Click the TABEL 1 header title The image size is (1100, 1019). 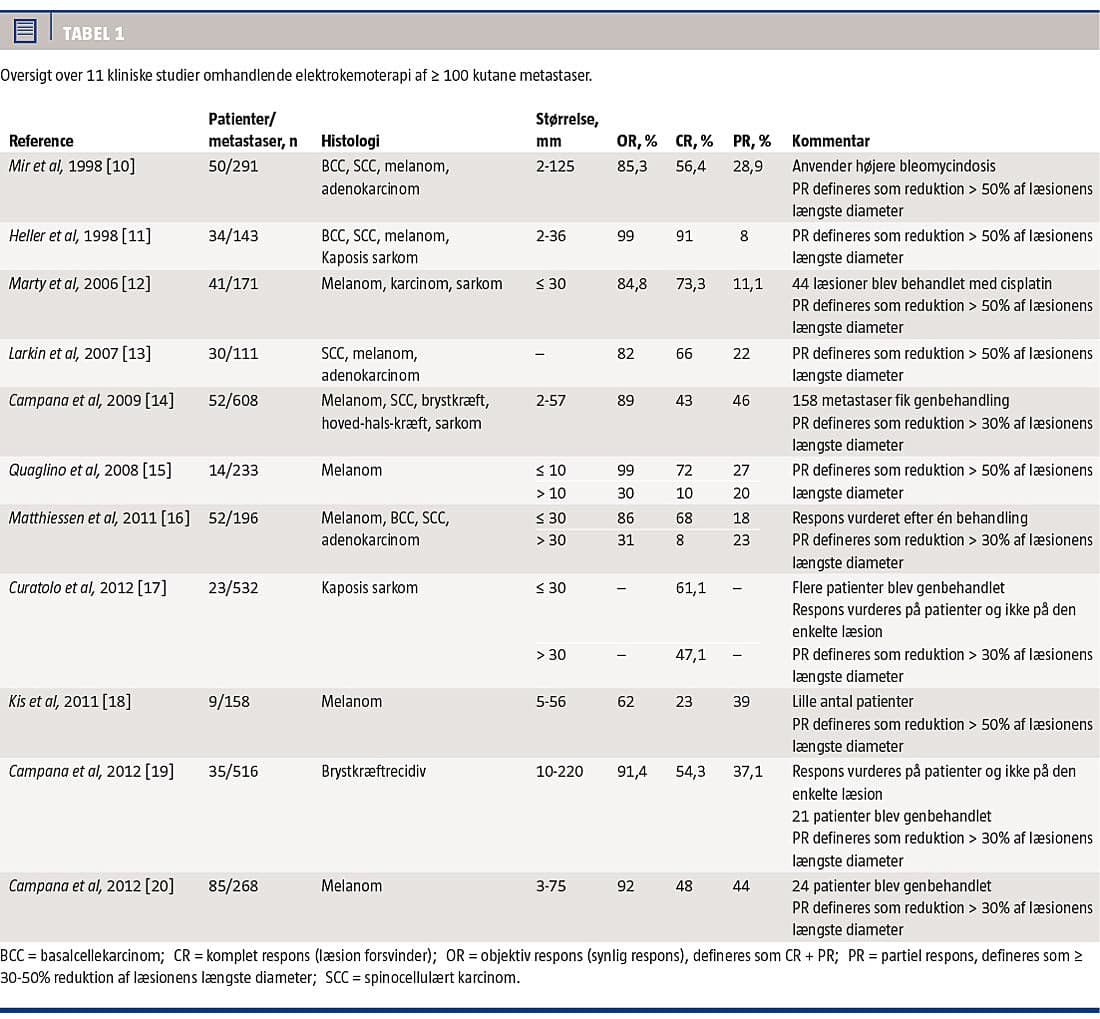click(93, 34)
